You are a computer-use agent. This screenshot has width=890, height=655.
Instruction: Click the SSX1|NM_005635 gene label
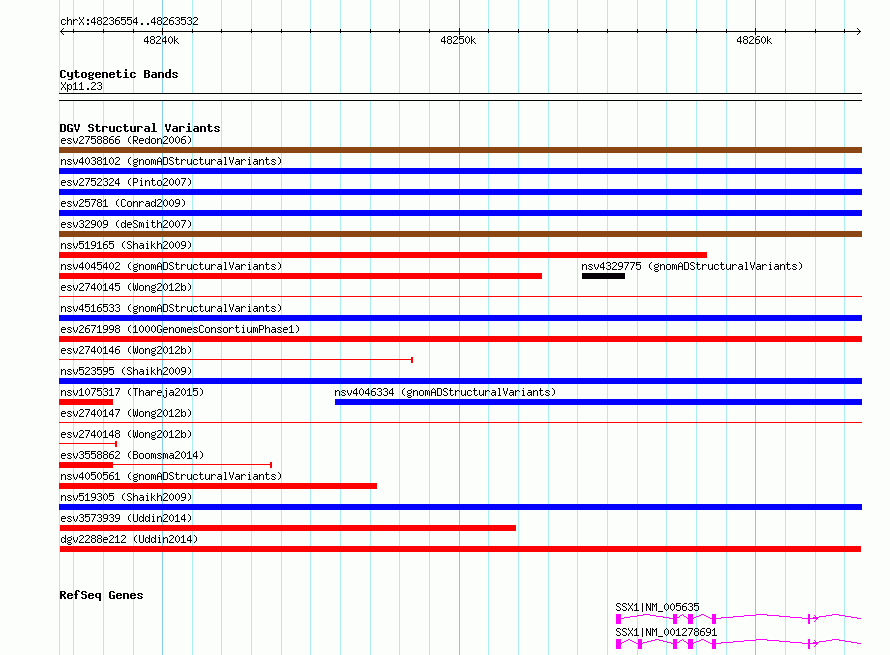coord(657,607)
